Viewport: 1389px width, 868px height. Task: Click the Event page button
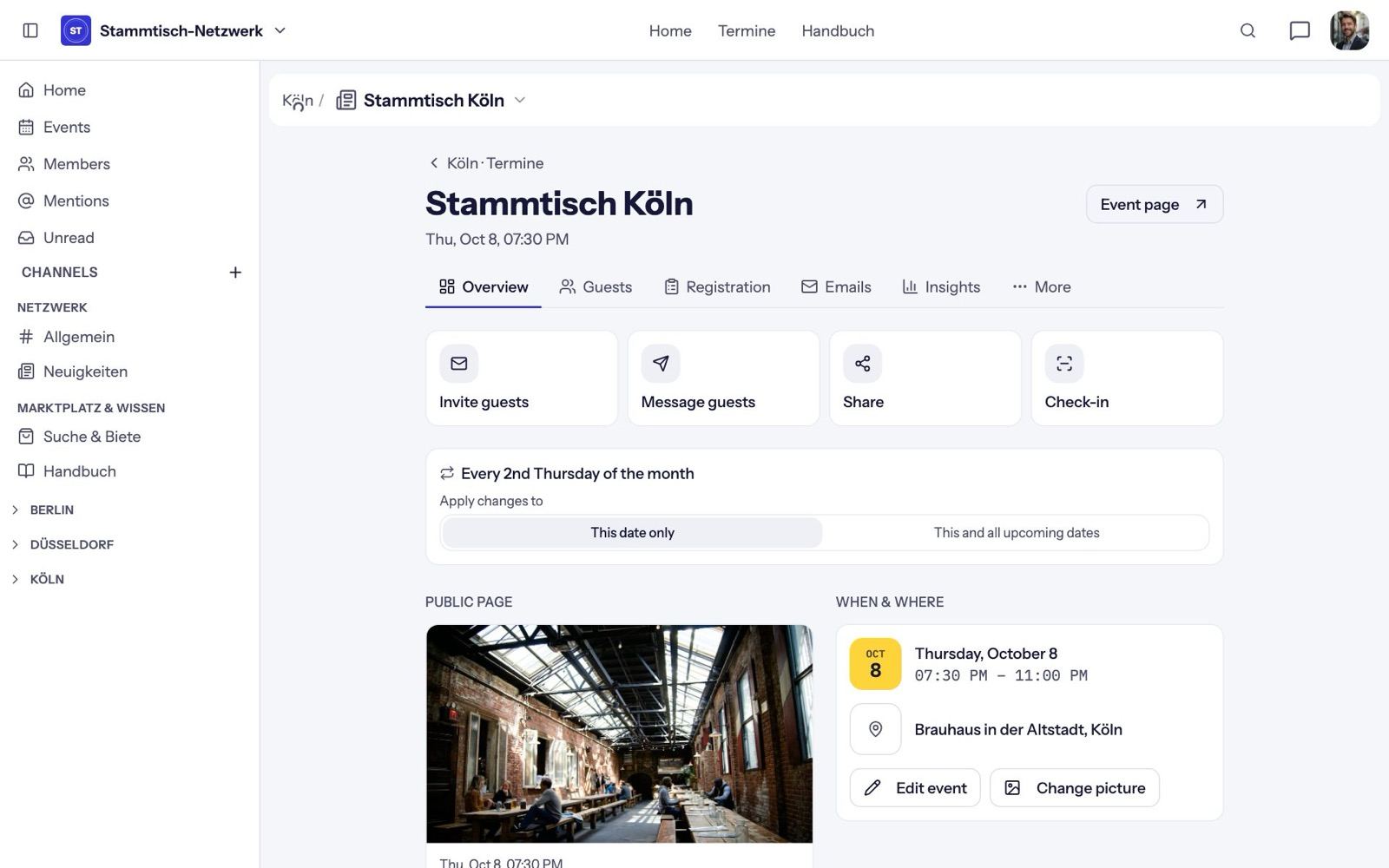click(1155, 204)
